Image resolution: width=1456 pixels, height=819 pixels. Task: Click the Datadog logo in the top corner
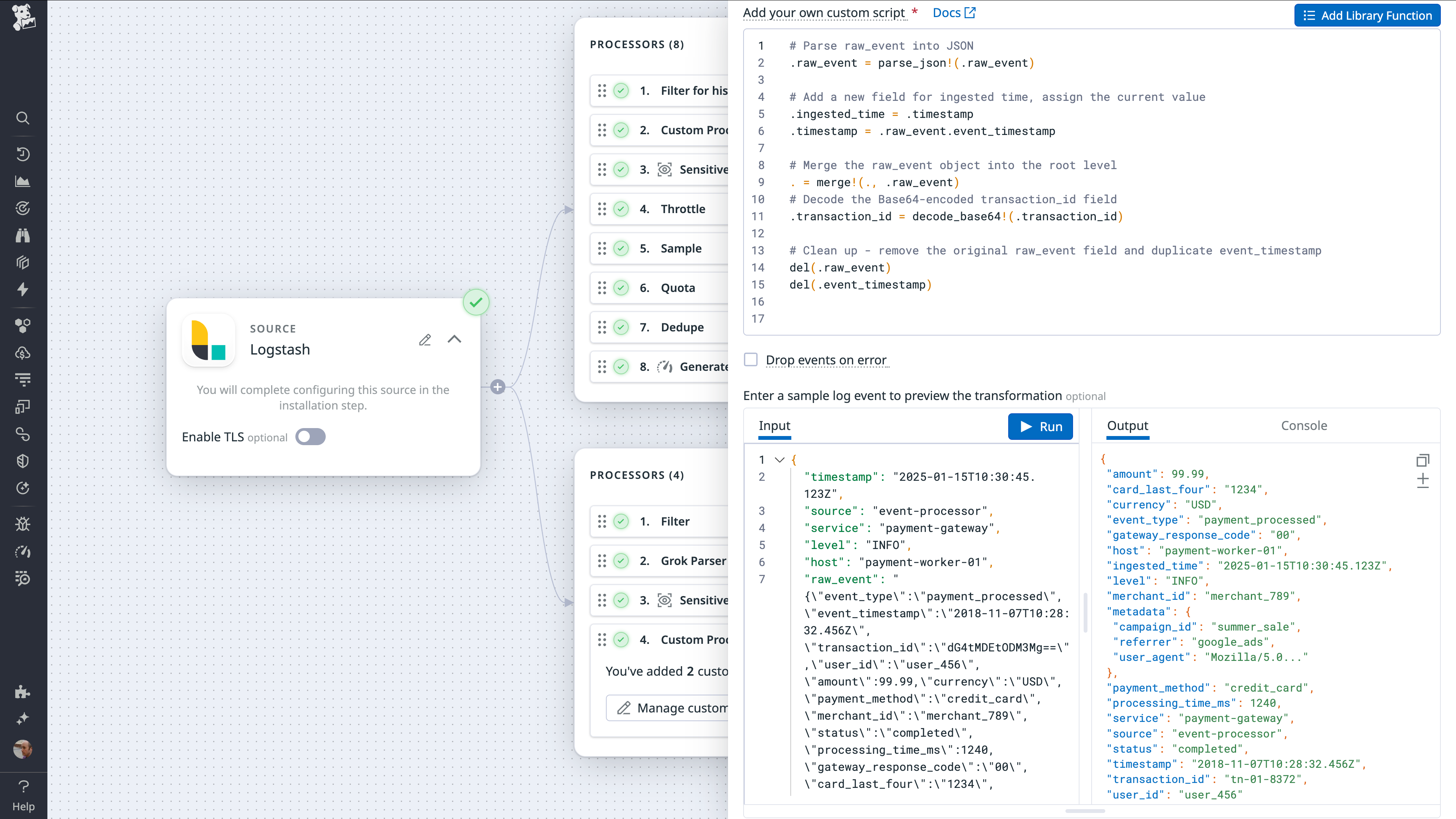[x=23, y=17]
